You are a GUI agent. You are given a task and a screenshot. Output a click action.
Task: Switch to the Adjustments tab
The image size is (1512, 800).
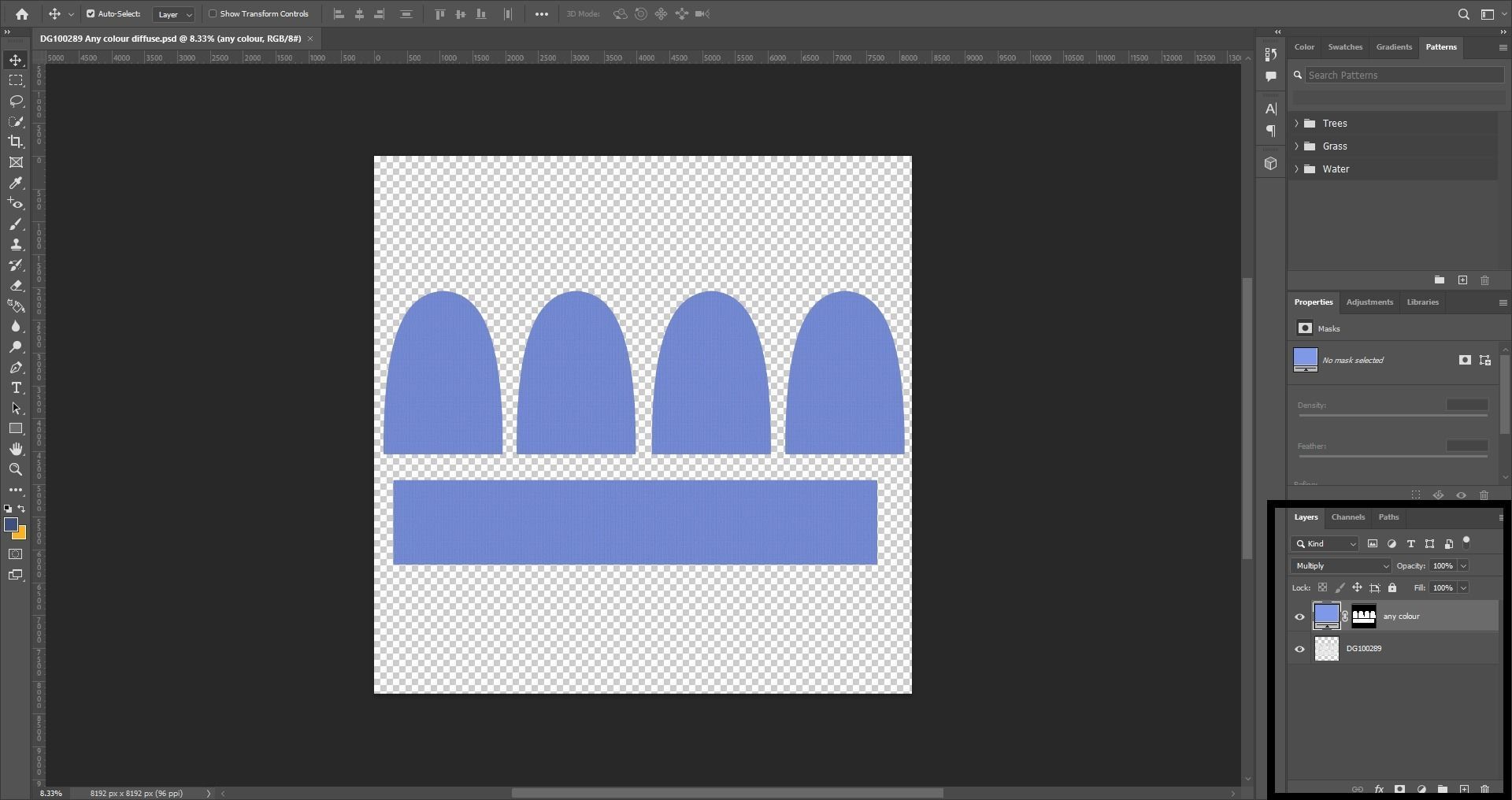[1369, 302]
